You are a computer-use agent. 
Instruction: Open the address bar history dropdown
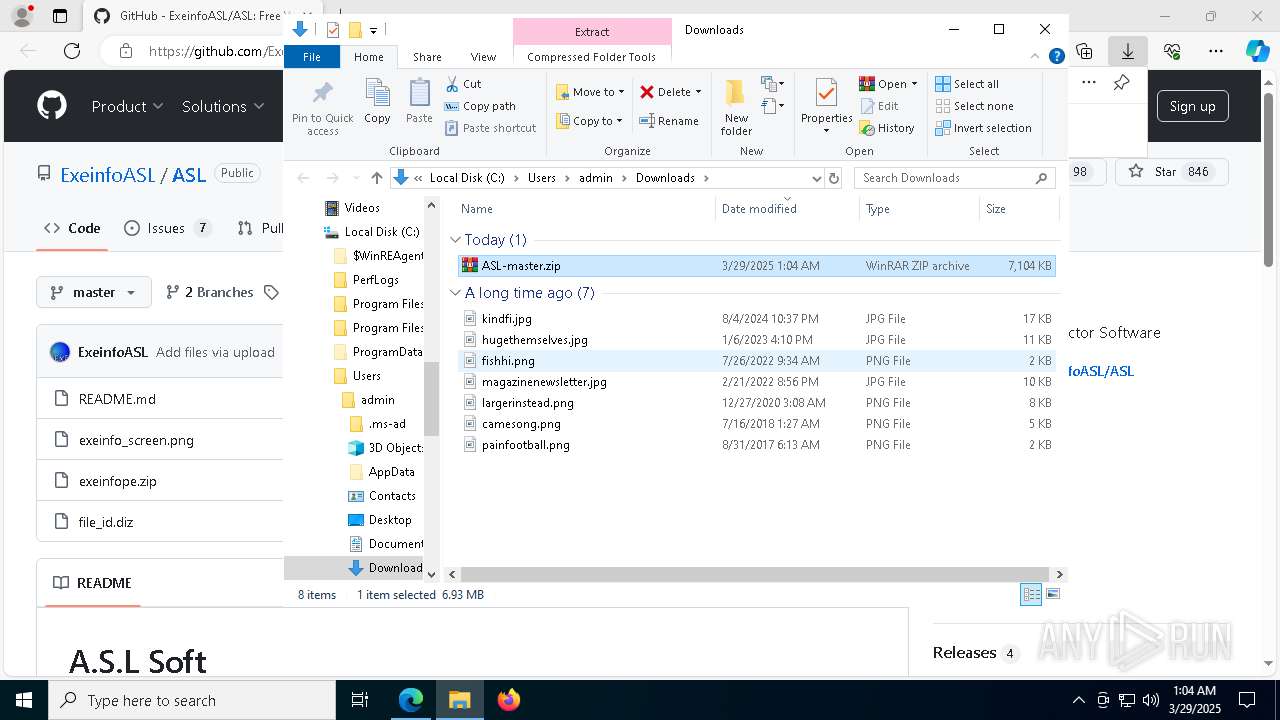coord(816,178)
